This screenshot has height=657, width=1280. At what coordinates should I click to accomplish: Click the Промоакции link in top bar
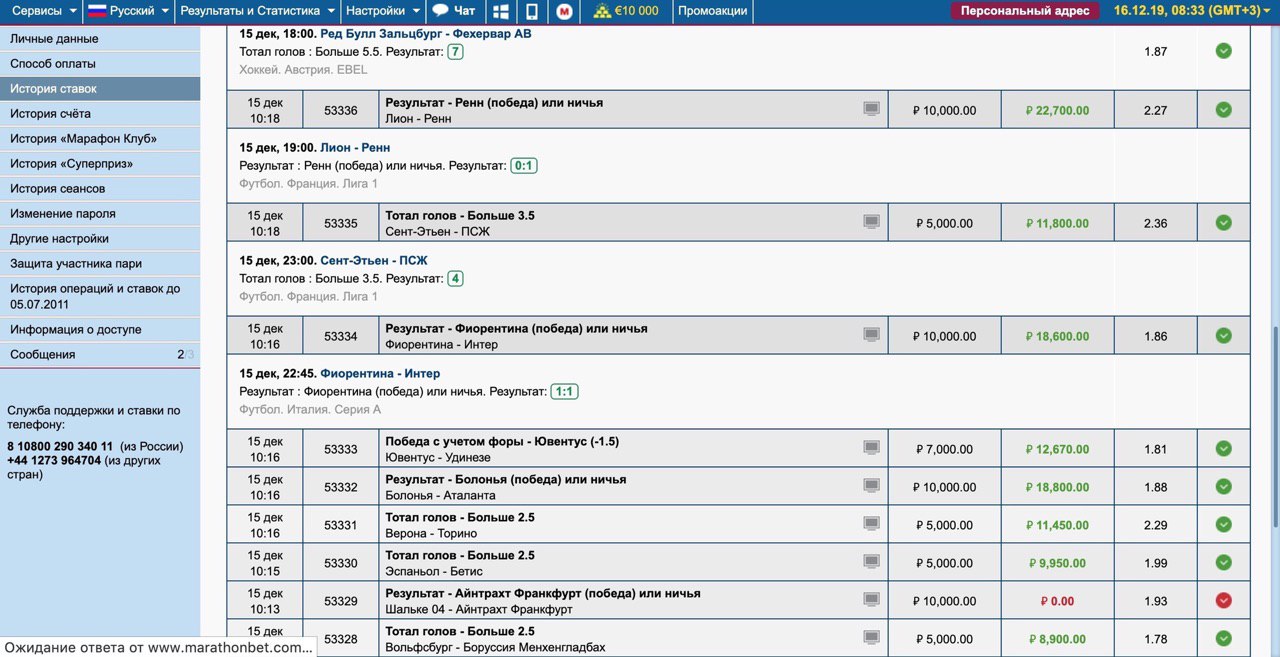pyautogui.click(x=712, y=11)
